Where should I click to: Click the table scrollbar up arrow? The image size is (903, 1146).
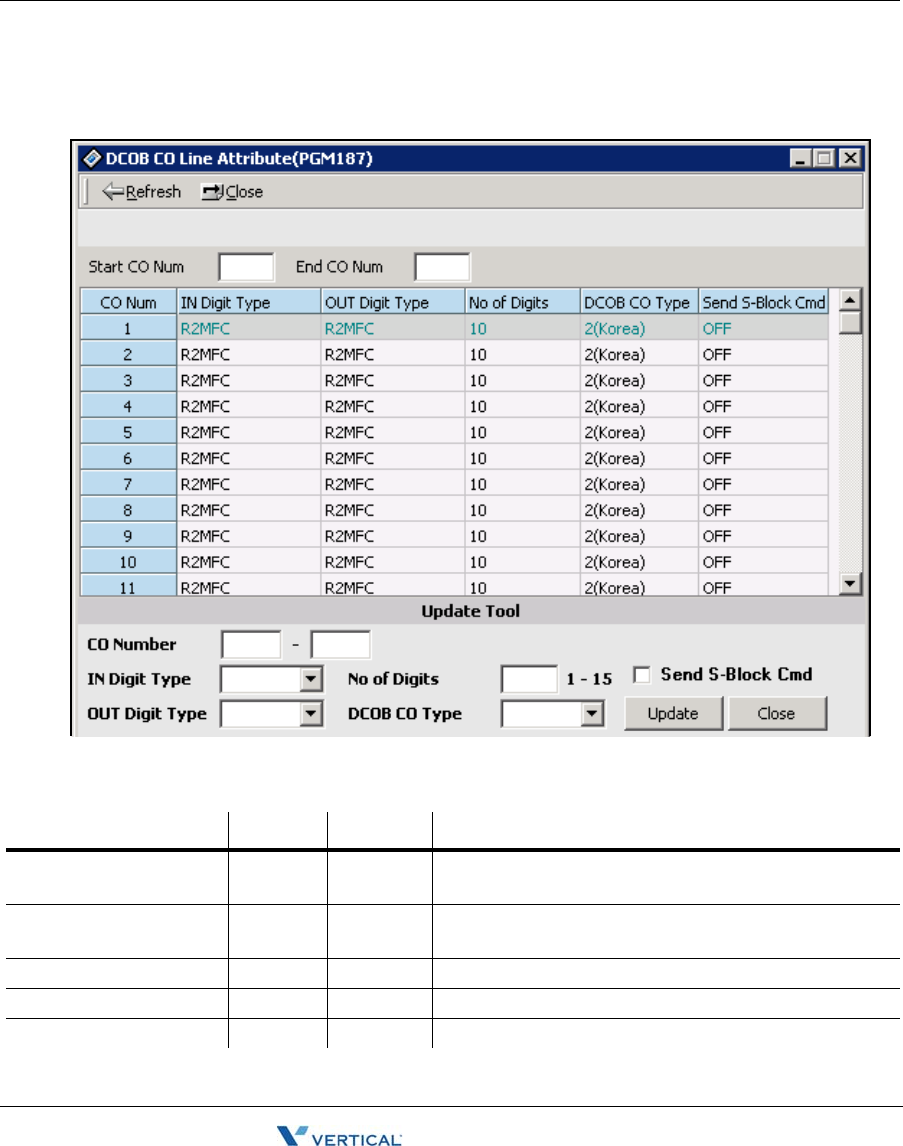850,300
